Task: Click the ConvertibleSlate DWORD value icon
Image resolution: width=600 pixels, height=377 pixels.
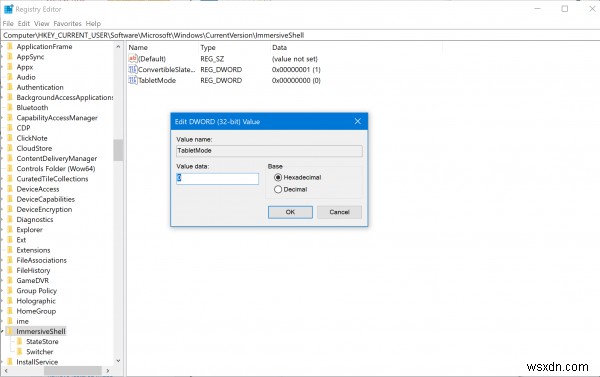Action: [x=133, y=69]
